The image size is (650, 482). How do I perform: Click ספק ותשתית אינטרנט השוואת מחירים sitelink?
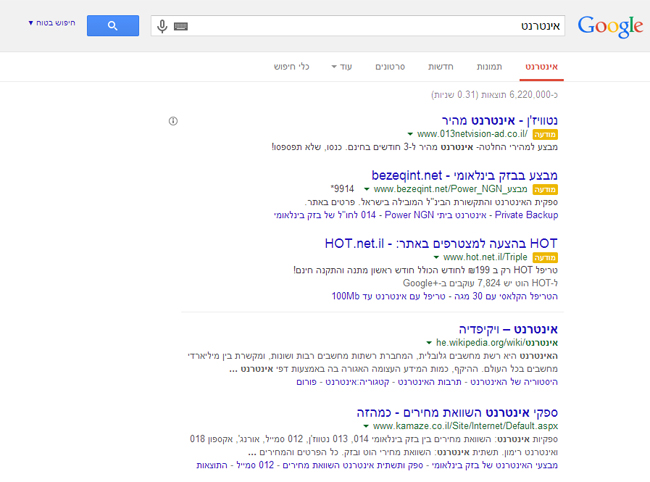pos(353,465)
